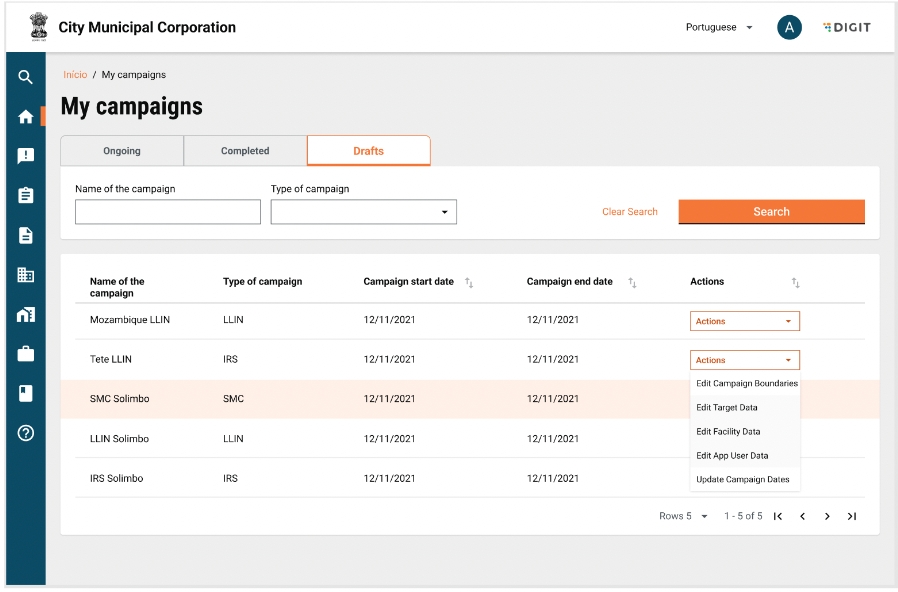Open the Portuguese language dropdown

click(x=719, y=28)
